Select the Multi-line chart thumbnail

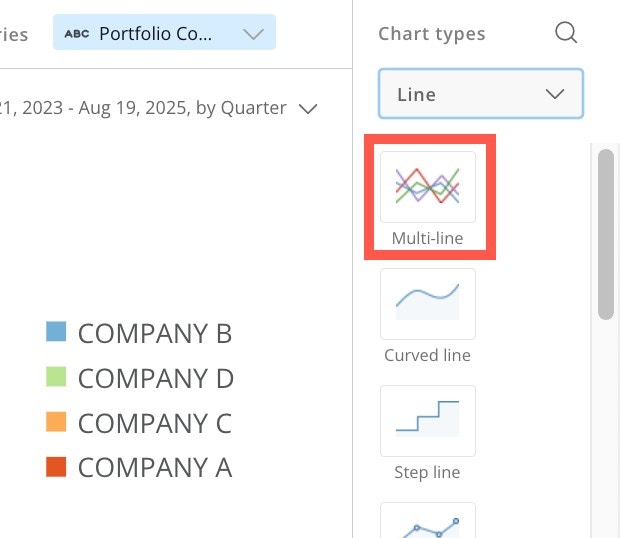click(x=428, y=186)
